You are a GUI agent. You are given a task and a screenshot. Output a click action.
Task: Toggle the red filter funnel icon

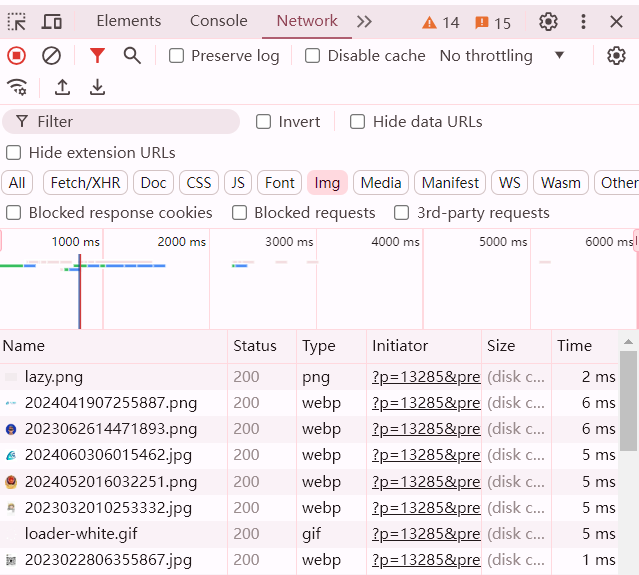pyautogui.click(x=97, y=56)
